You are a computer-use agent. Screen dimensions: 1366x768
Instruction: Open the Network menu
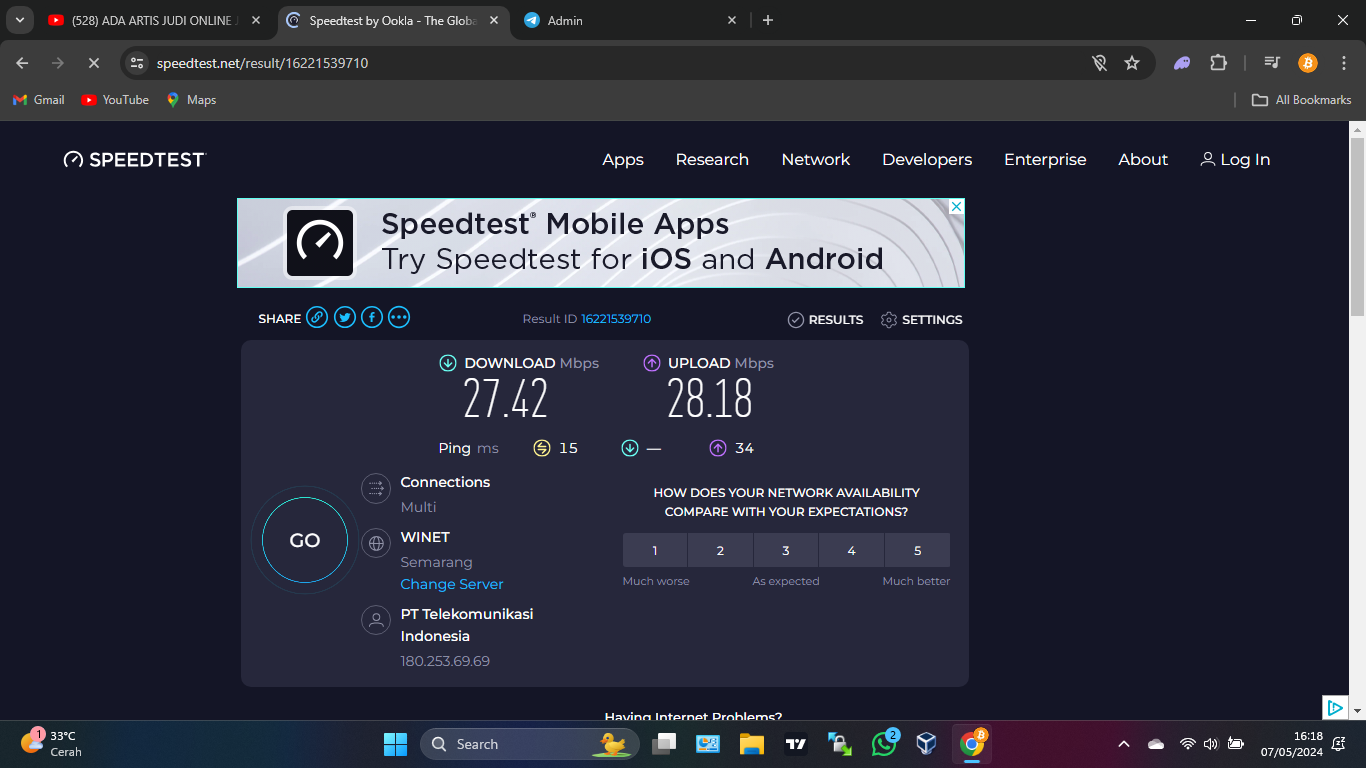point(816,160)
